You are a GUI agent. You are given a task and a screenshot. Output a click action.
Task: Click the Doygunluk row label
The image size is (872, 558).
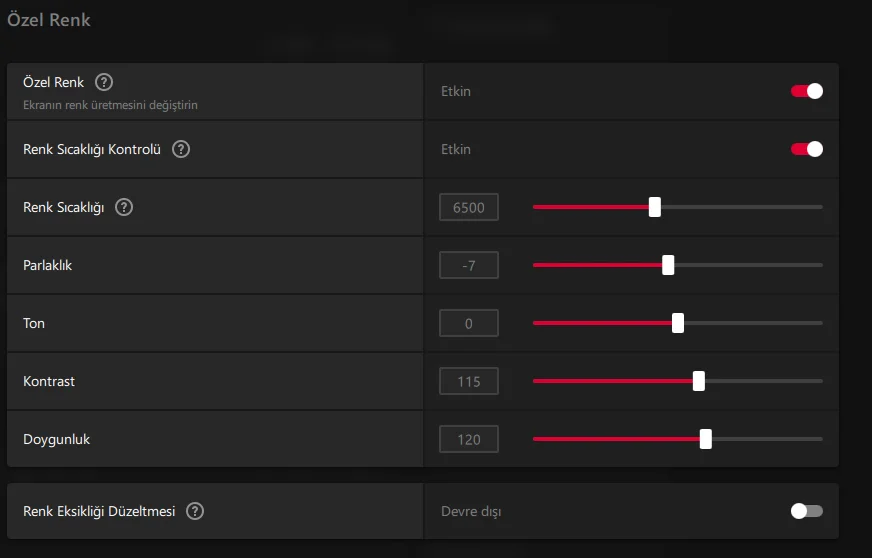(x=56, y=440)
